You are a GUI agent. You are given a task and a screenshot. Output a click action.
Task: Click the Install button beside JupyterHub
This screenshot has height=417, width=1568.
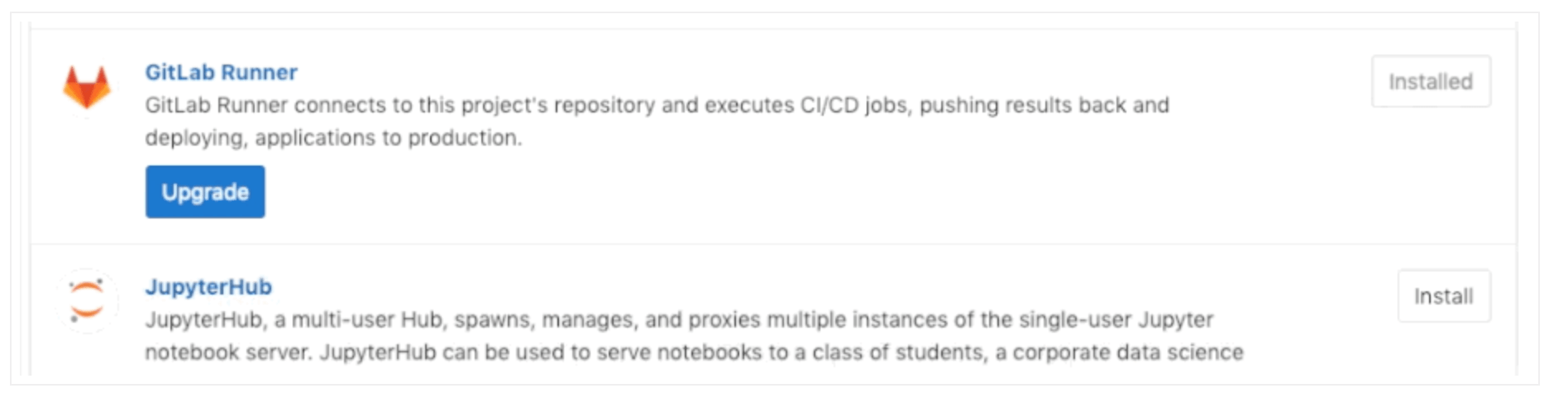coord(1444,295)
